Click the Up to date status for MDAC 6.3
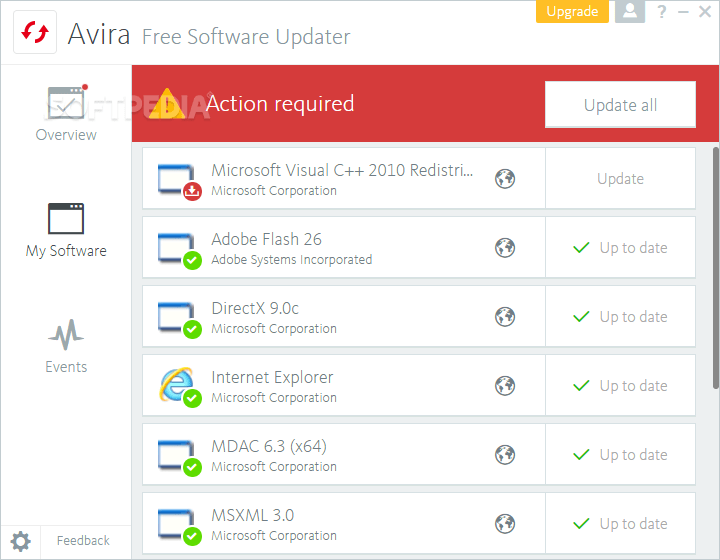Image resolution: width=720 pixels, height=560 pixels. tap(620, 455)
